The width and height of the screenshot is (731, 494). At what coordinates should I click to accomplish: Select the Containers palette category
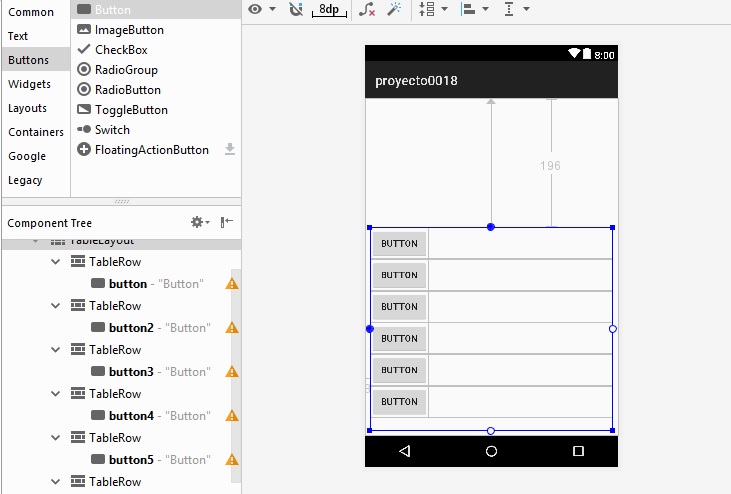click(36, 132)
